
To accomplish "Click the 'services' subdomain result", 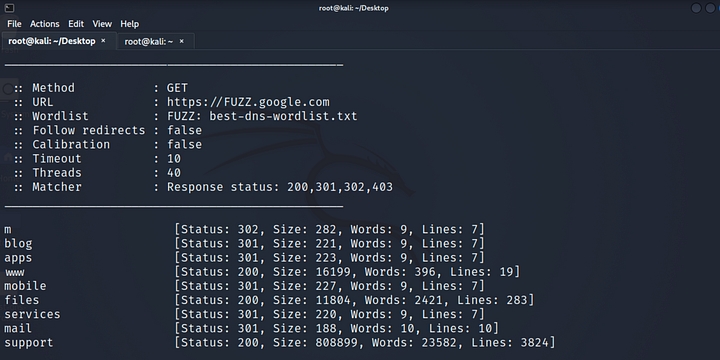I will point(32,314).
